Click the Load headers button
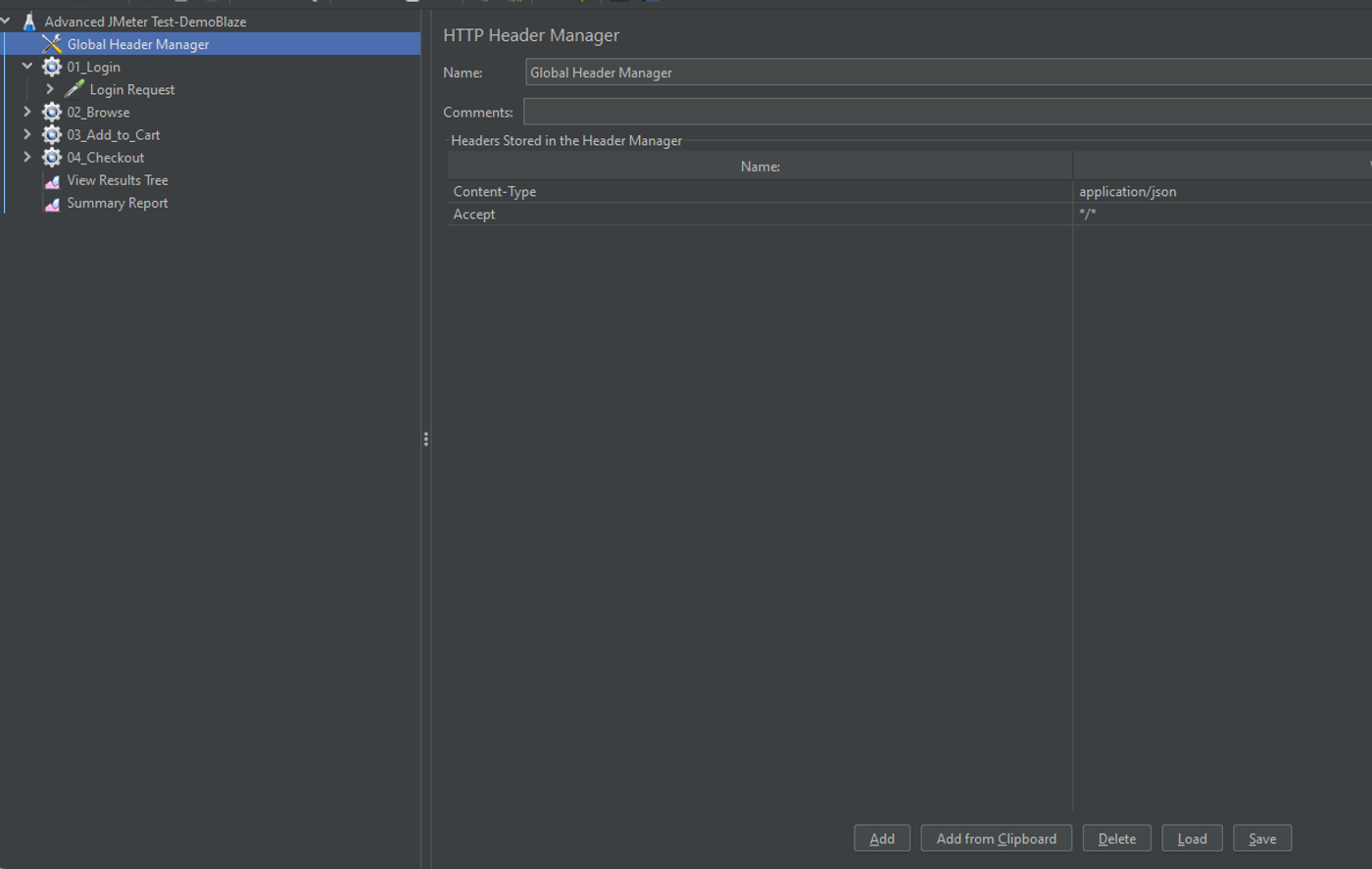 pyautogui.click(x=1192, y=839)
